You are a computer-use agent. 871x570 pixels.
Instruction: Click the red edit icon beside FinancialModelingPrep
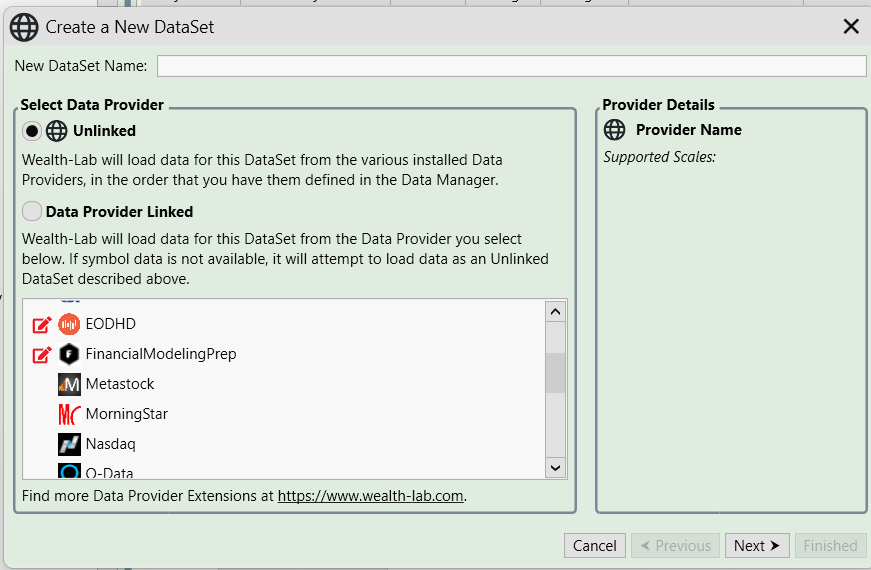click(x=42, y=354)
